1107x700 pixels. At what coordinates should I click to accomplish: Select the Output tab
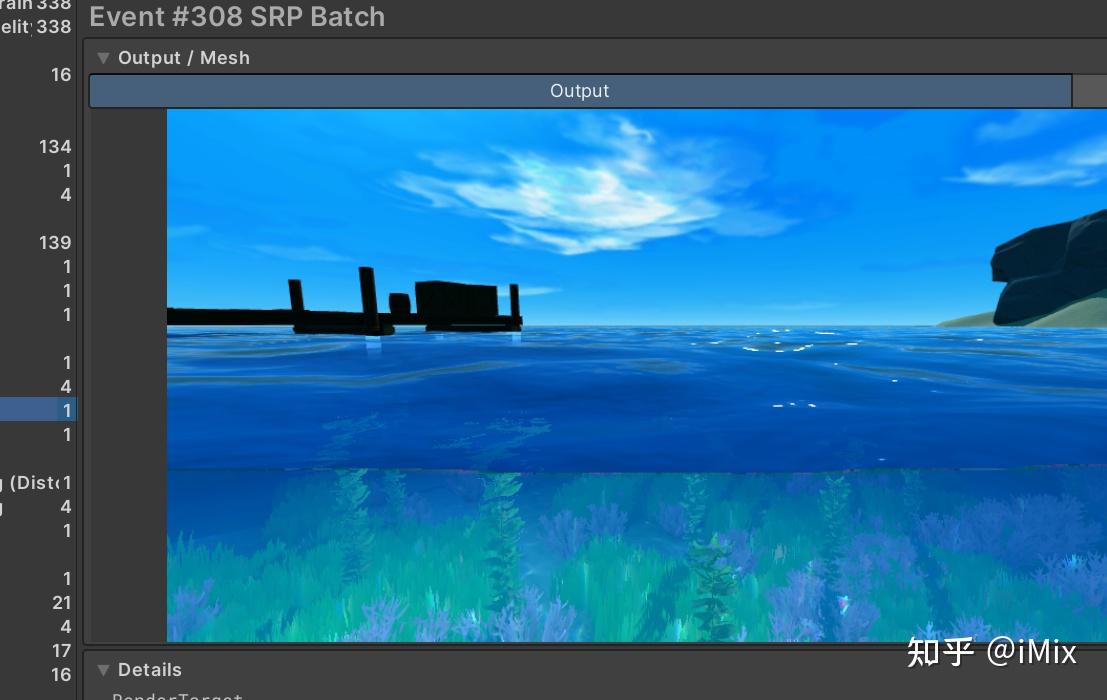point(580,91)
